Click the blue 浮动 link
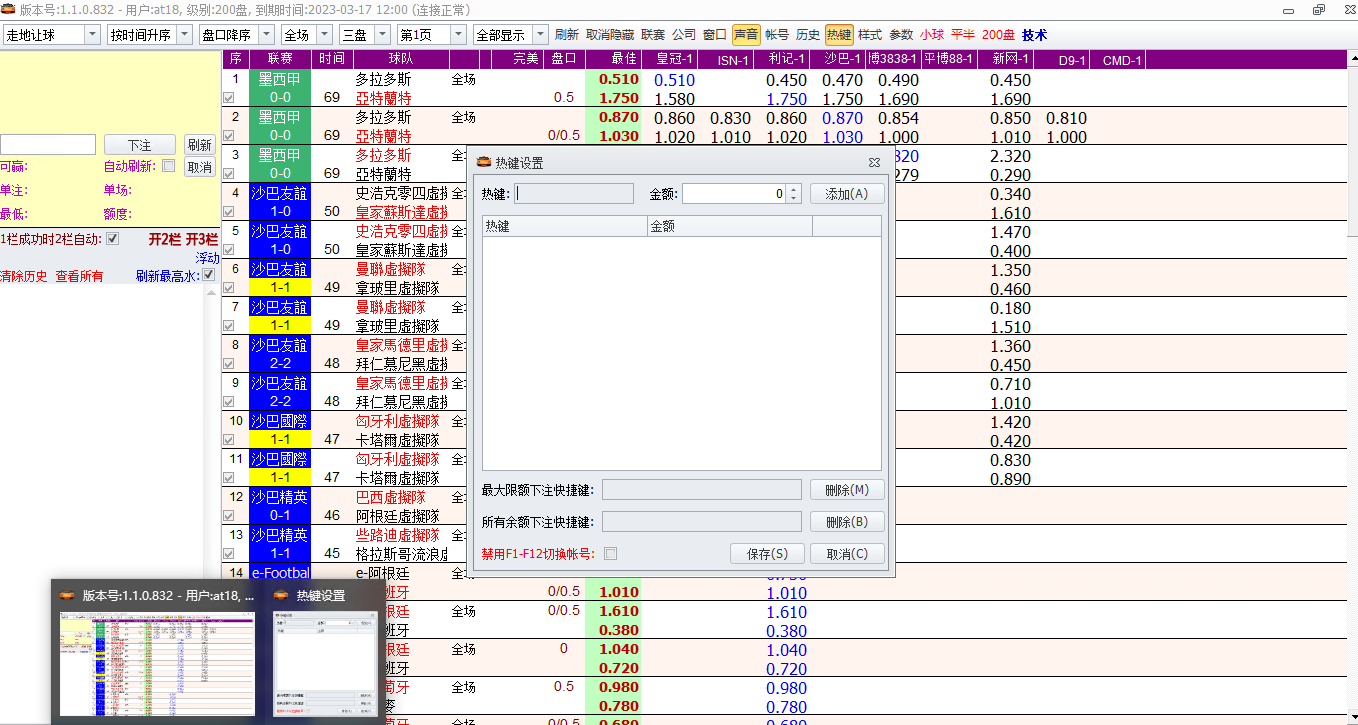 point(207,257)
